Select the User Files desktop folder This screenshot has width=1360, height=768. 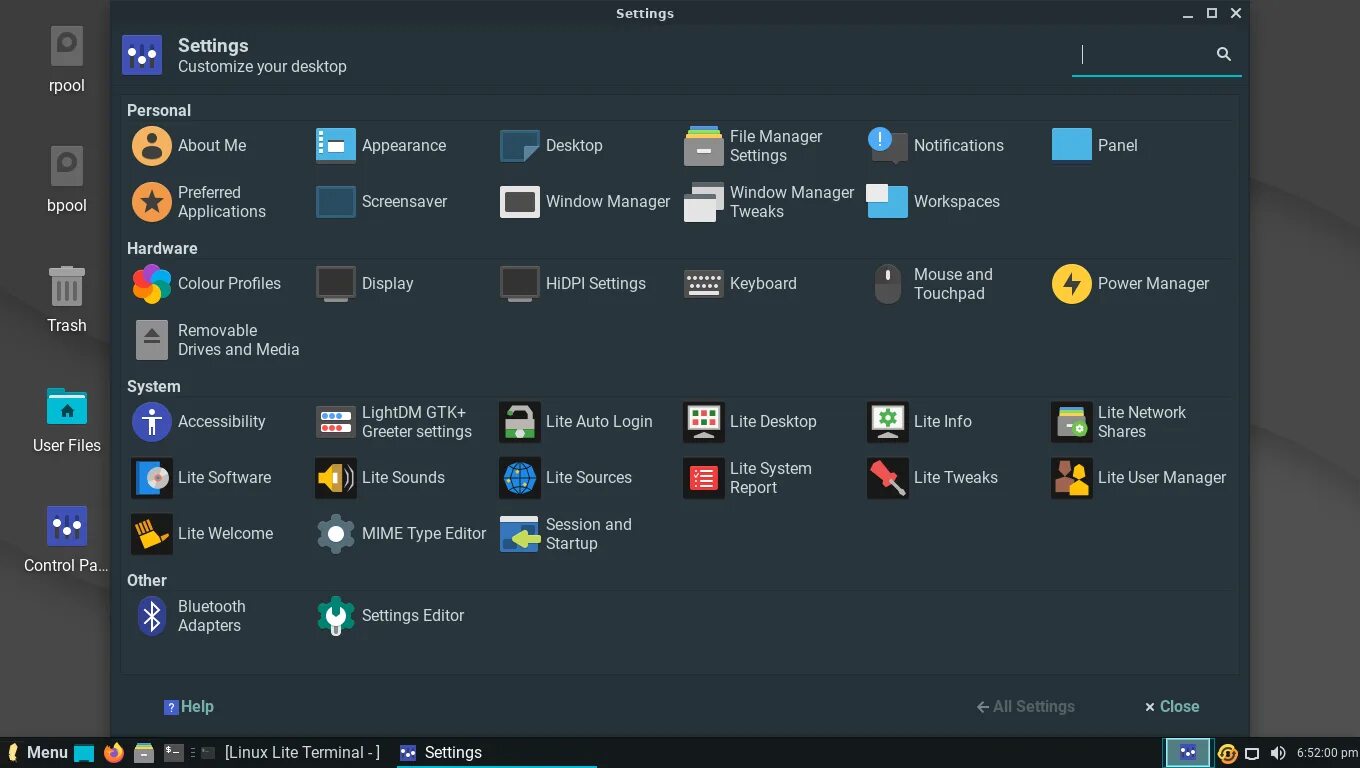(x=67, y=420)
